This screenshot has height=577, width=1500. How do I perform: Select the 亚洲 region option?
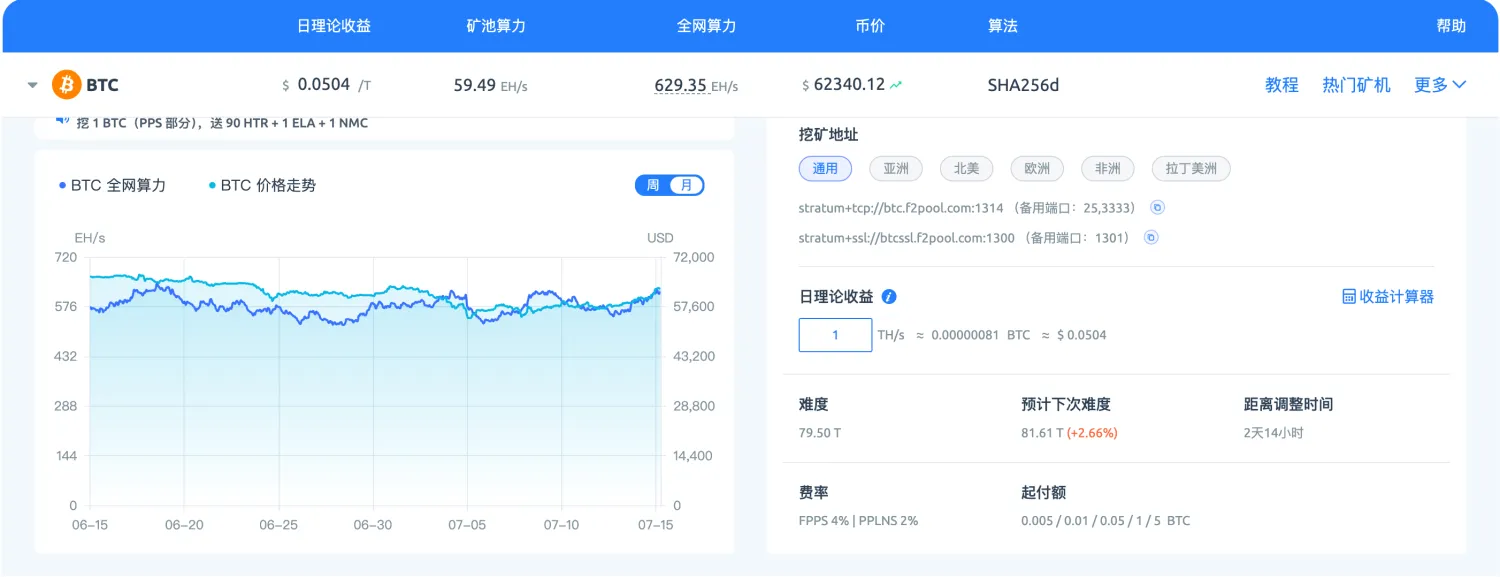pyautogui.click(x=895, y=168)
